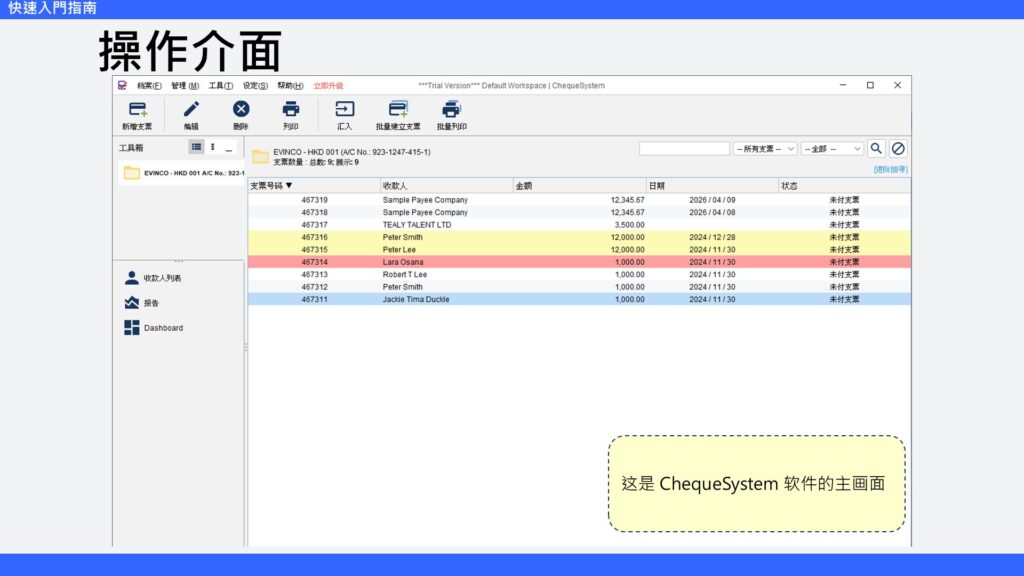Open the 设定(S) menu
Viewport: 1024px width, 576px height.
[255, 86]
